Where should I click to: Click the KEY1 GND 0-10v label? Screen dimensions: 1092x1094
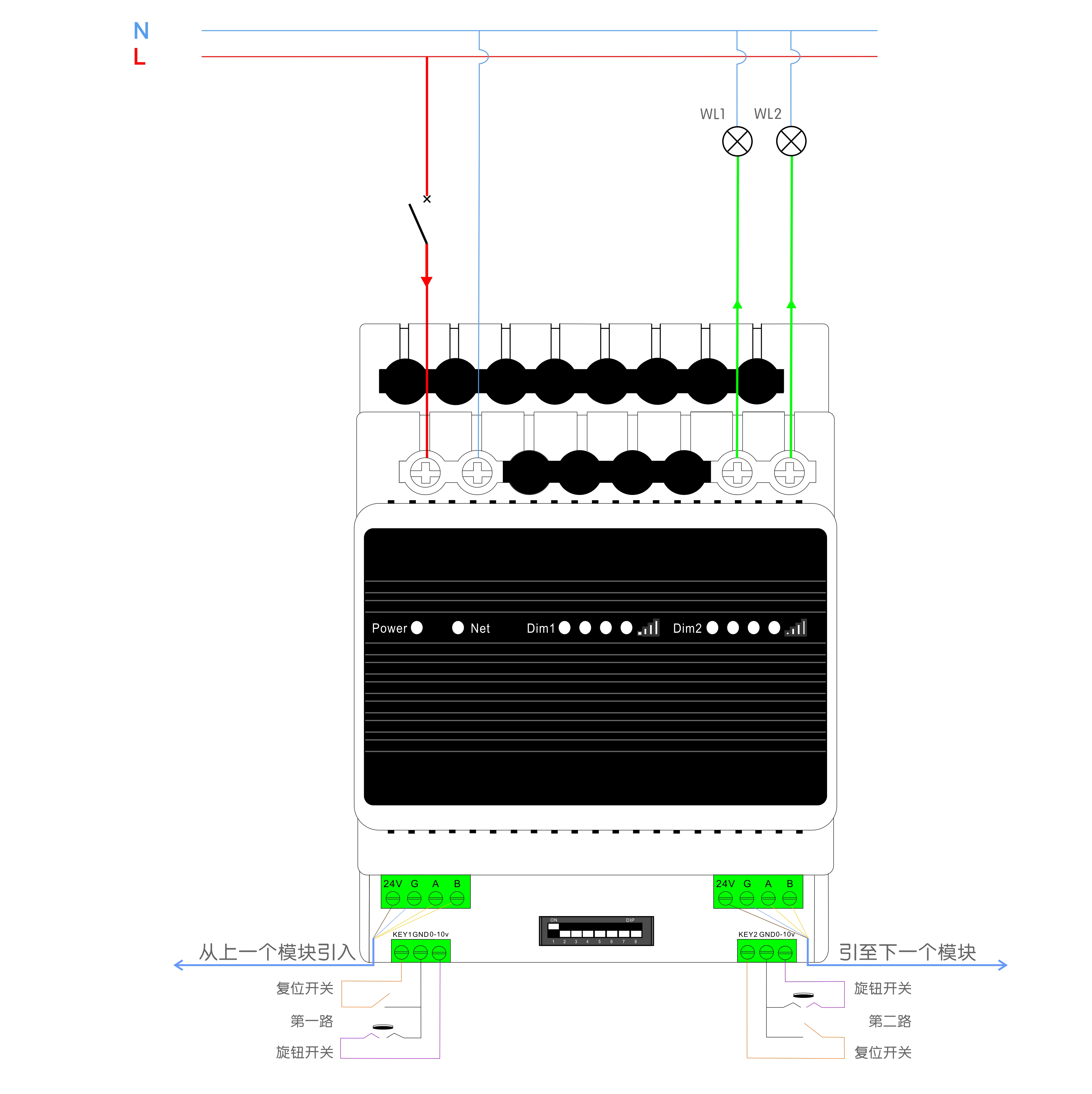(420, 934)
